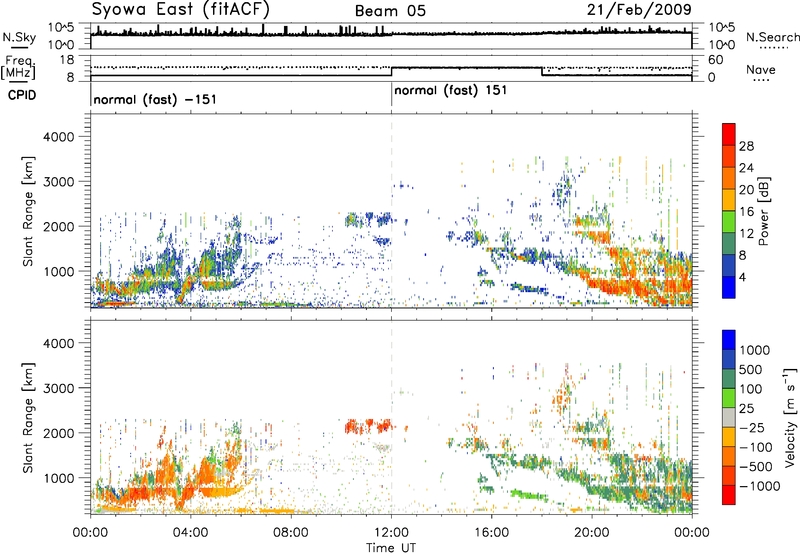Click the "N.Sky" axis label
Screen dimensions: 800x554
[x=19, y=37]
